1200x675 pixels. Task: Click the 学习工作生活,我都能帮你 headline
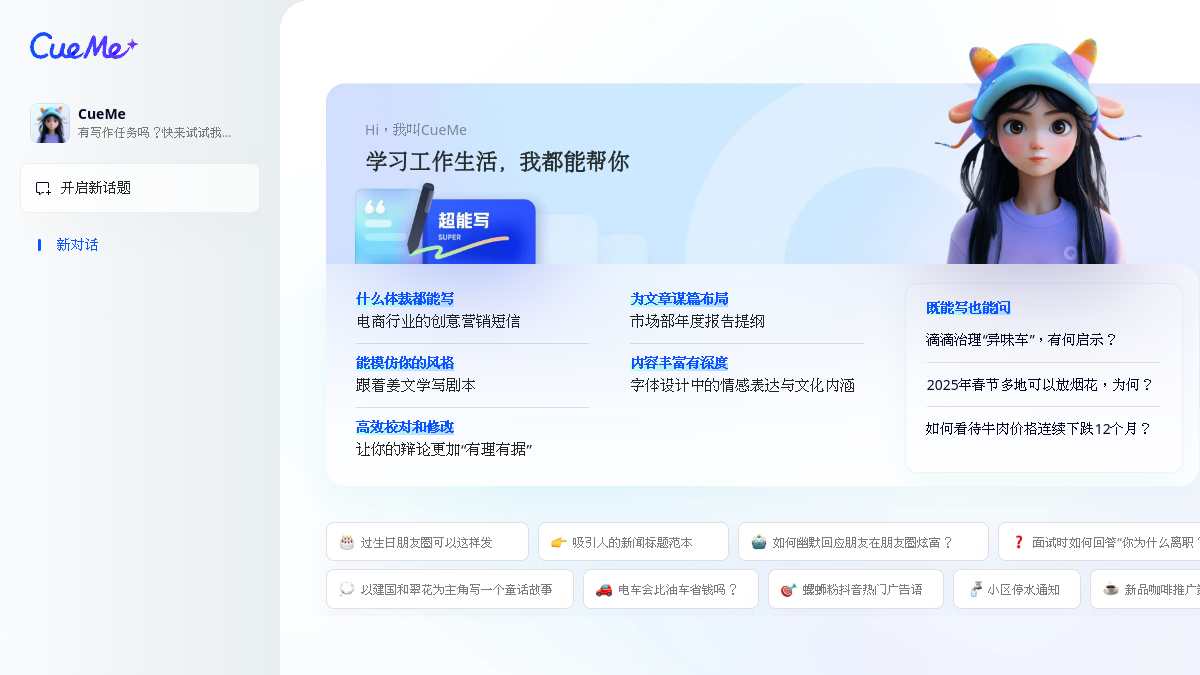497,161
